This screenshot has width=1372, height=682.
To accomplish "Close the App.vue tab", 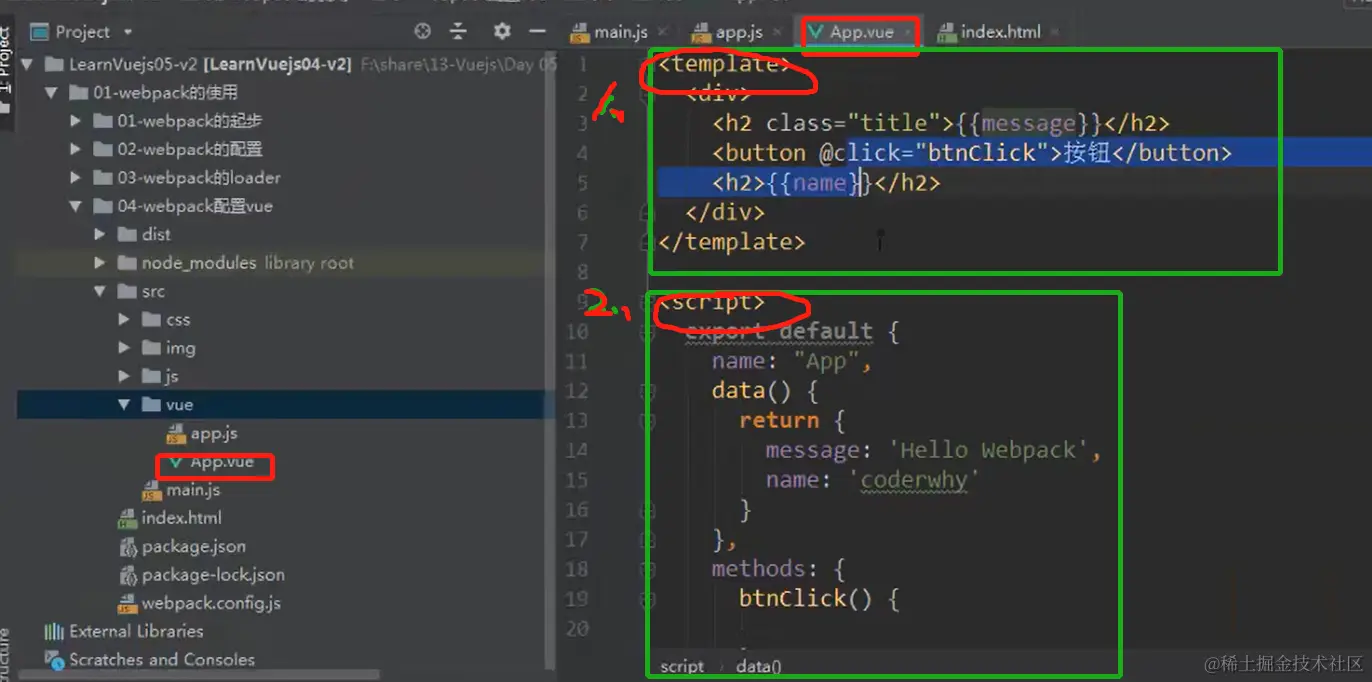I will click(908, 33).
